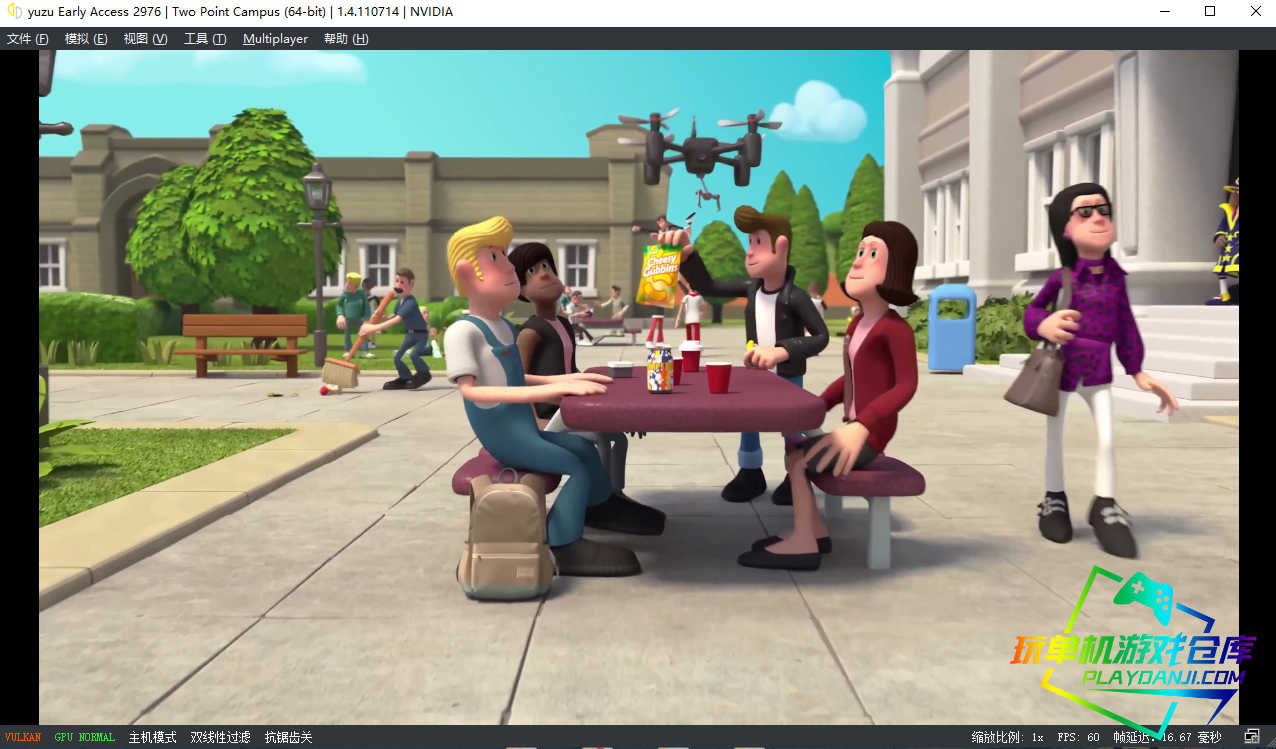Toggle the VULKAN graphics API indicator
1276x749 pixels.
point(23,738)
